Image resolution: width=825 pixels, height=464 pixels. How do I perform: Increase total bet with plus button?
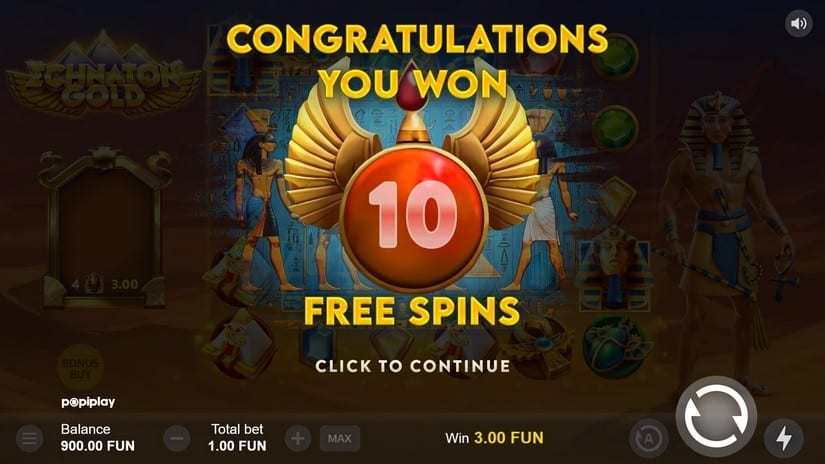coord(298,438)
